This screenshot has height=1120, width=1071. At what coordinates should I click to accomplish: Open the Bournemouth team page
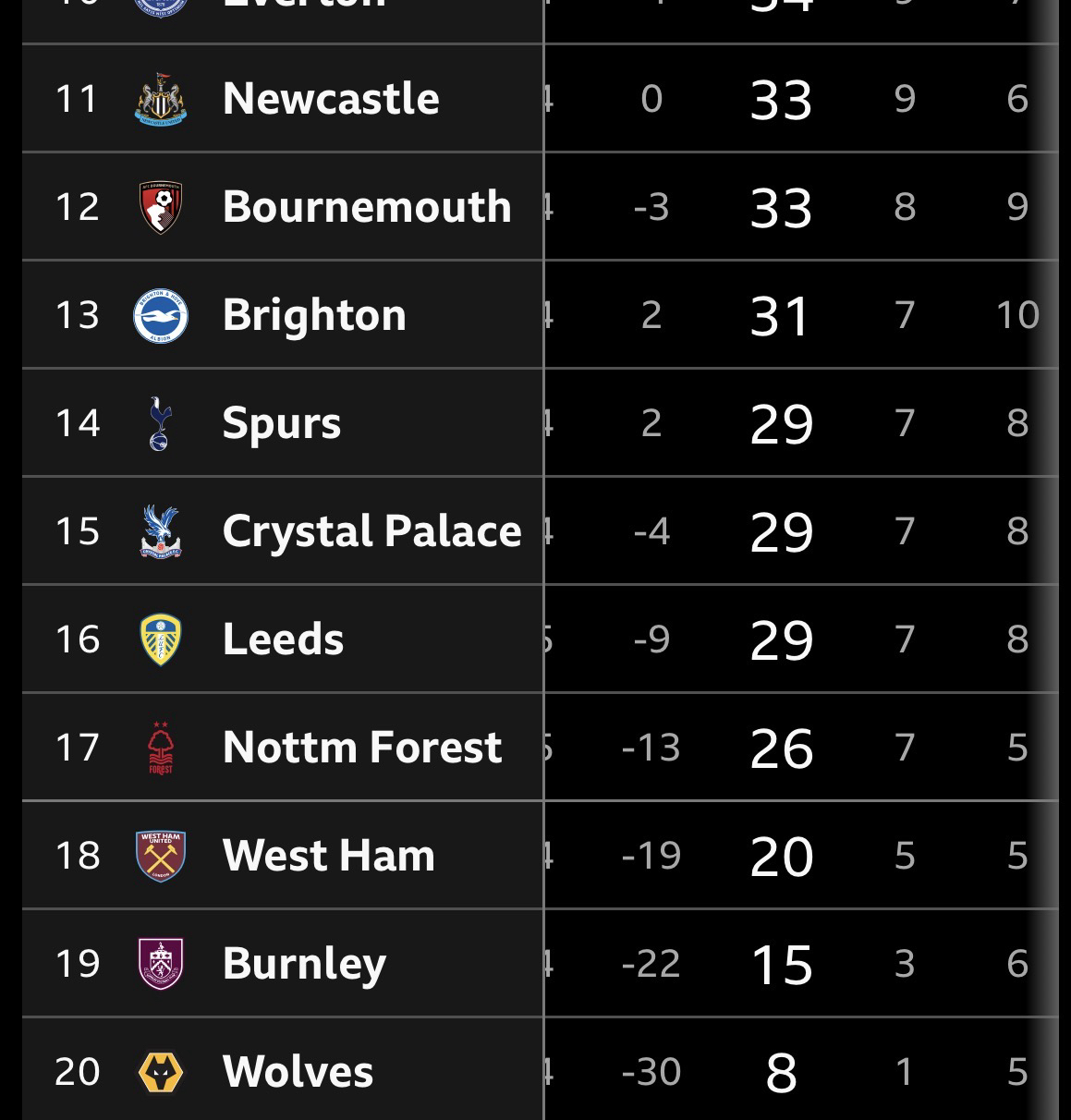[x=367, y=207]
